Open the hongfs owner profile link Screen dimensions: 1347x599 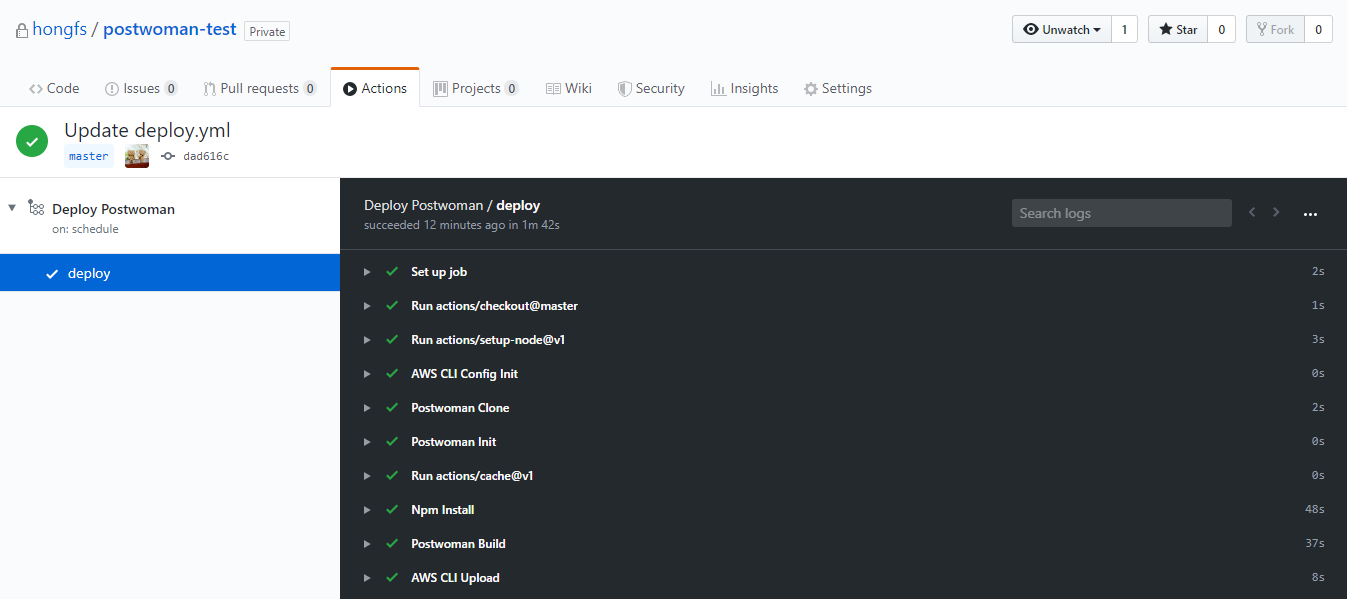tap(59, 29)
